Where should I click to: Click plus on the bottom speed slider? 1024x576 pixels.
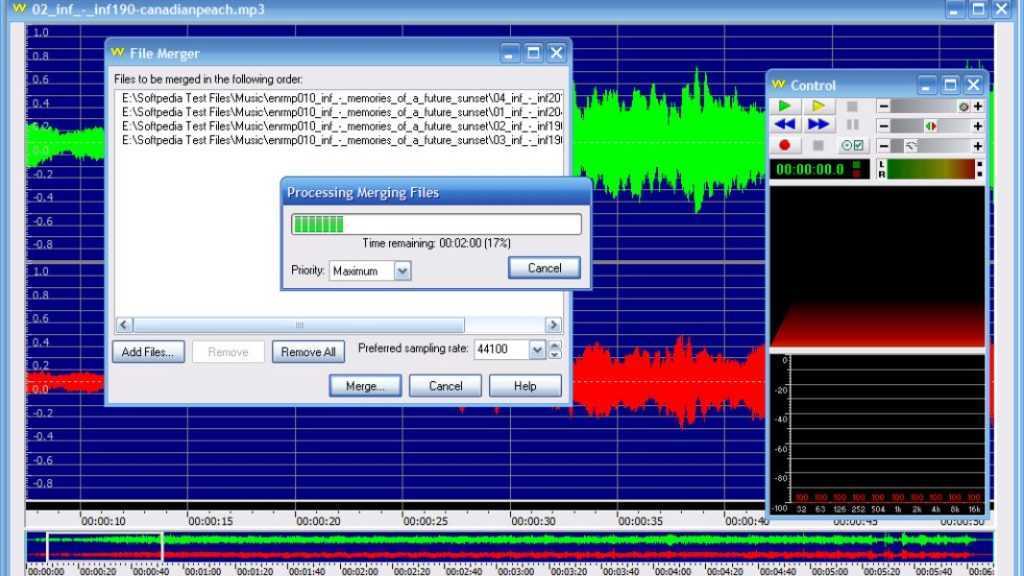click(x=977, y=146)
